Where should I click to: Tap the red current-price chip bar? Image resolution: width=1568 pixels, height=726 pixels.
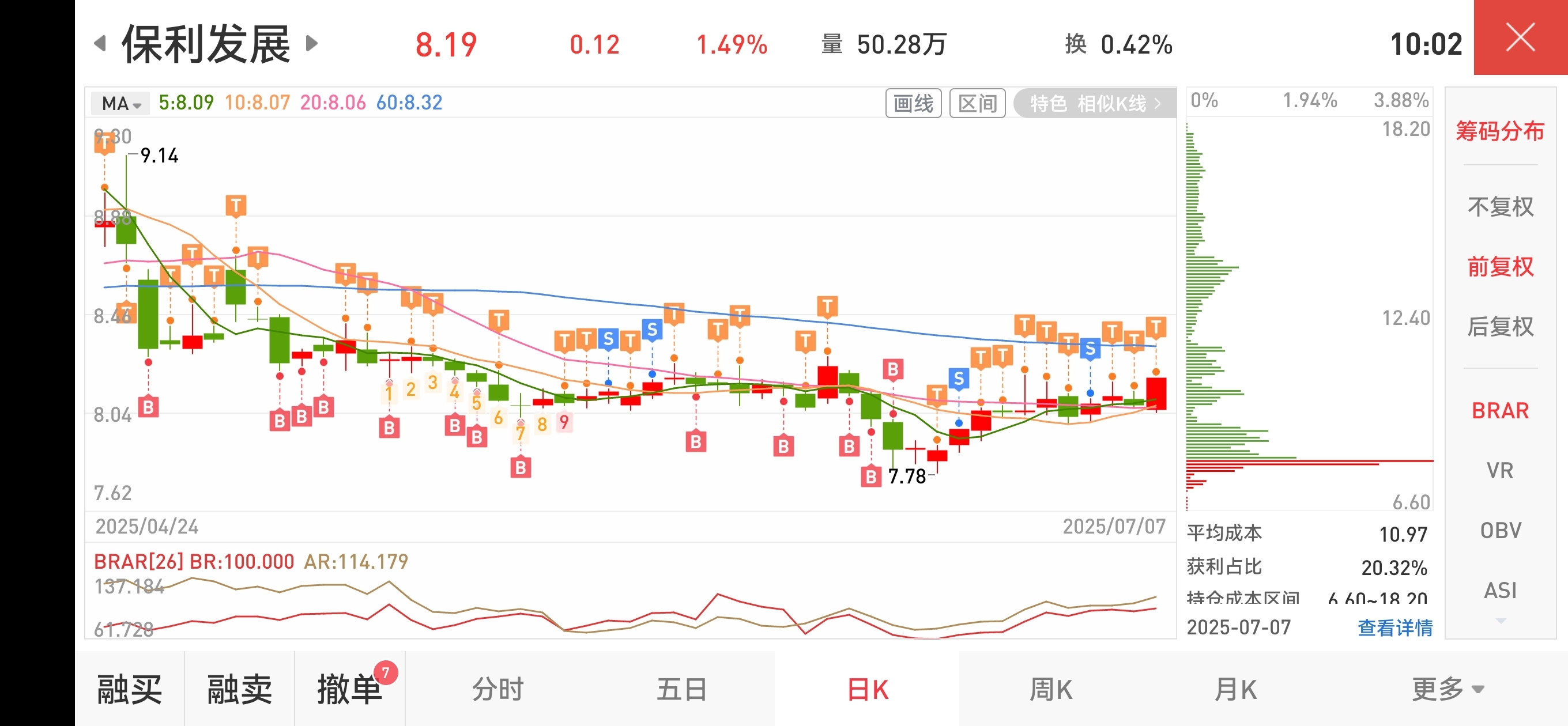[1309, 462]
